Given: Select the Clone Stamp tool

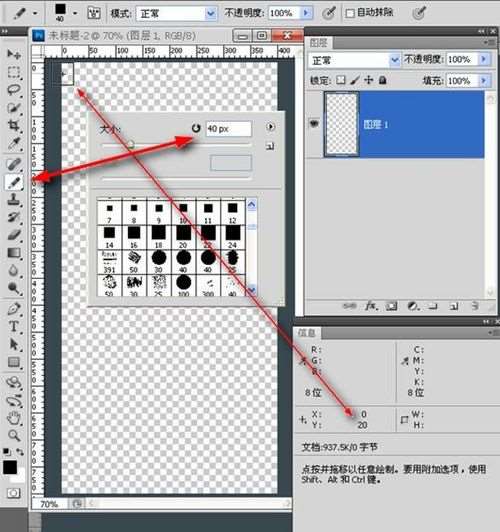Looking at the screenshot, I should (x=14, y=200).
